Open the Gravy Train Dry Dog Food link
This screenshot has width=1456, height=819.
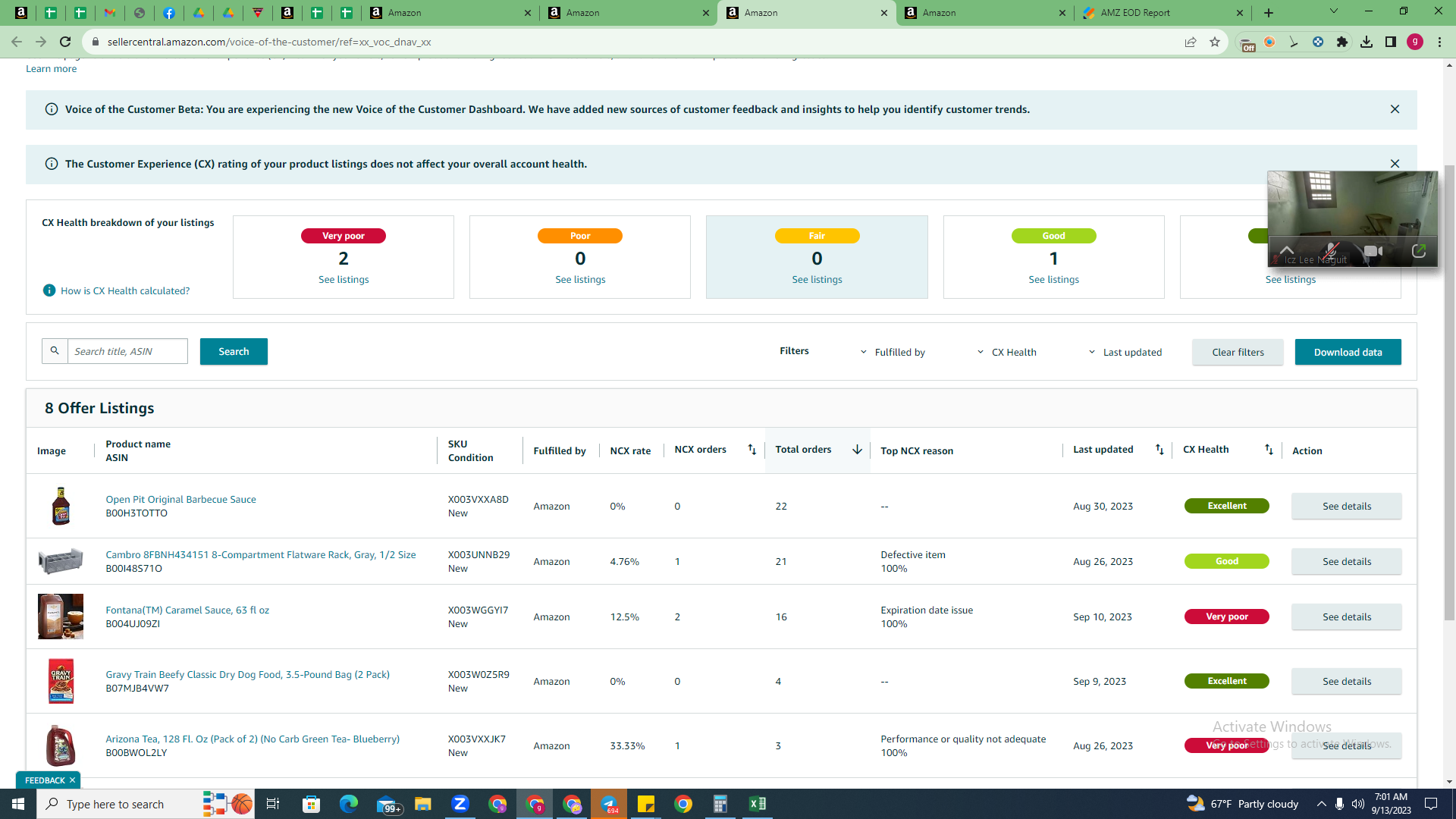click(247, 675)
